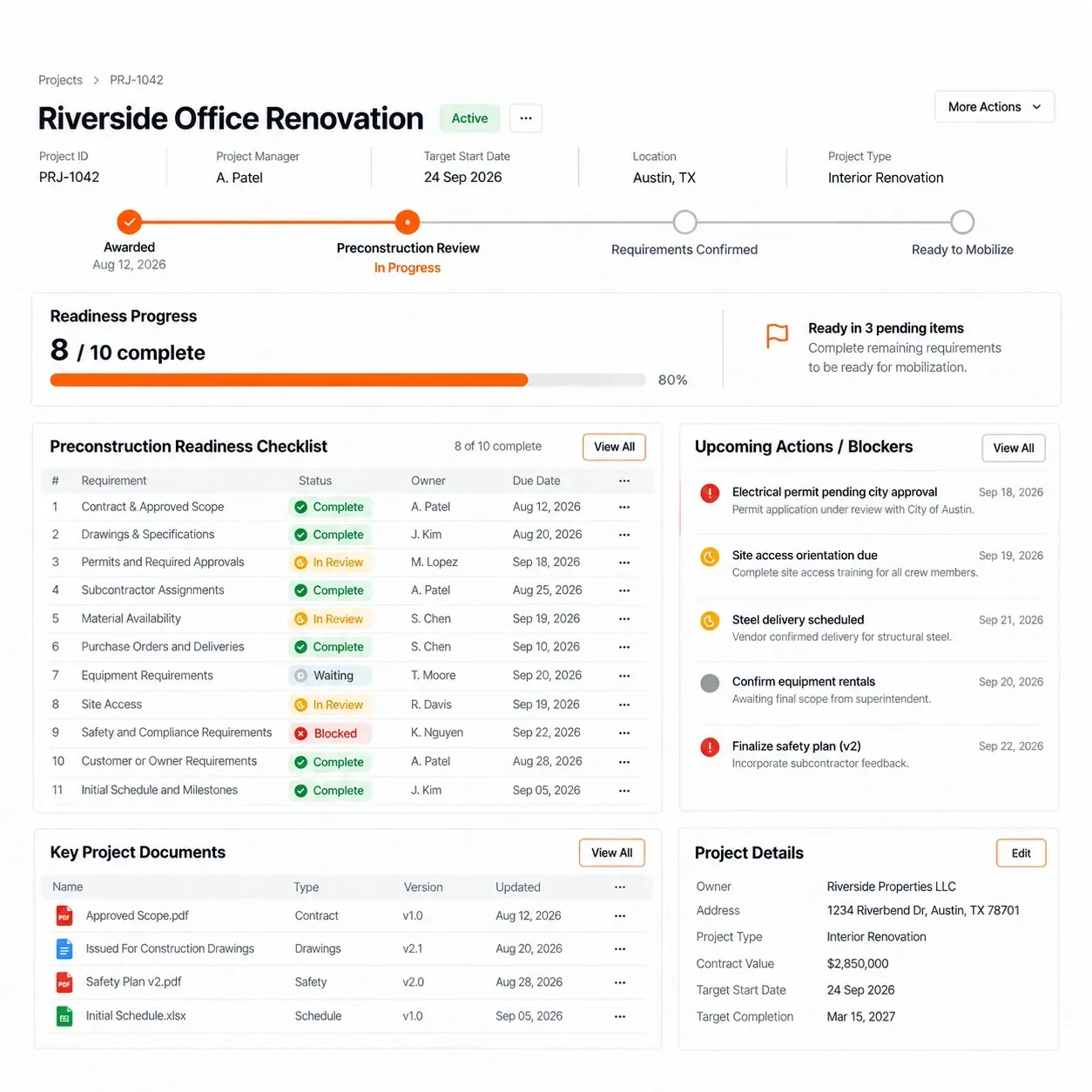
Task: Open options menu for Issued For Construction Drawings
Action: click(x=620, y=949)
